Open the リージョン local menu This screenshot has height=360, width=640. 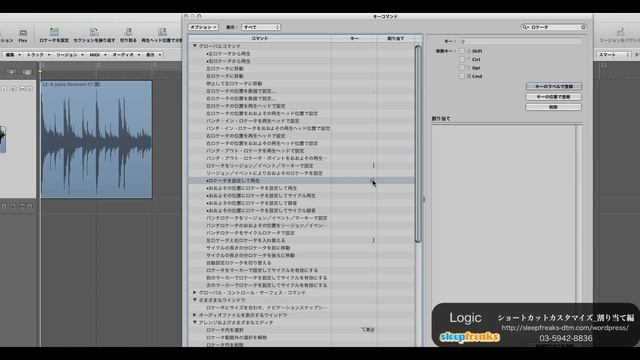(x=69, y=54)
